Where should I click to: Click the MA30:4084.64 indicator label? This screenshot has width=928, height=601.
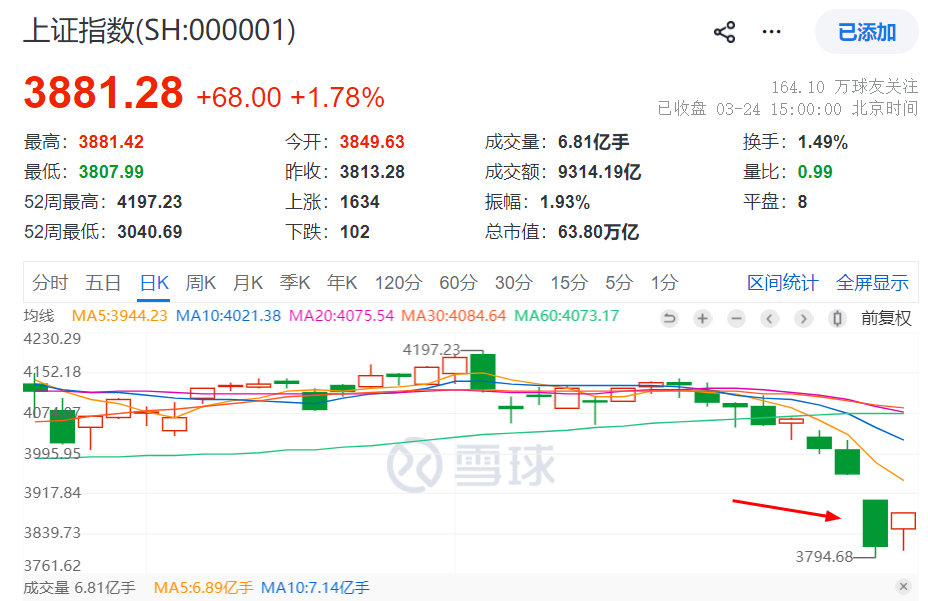pyautogui.click(x=454, y=316)
